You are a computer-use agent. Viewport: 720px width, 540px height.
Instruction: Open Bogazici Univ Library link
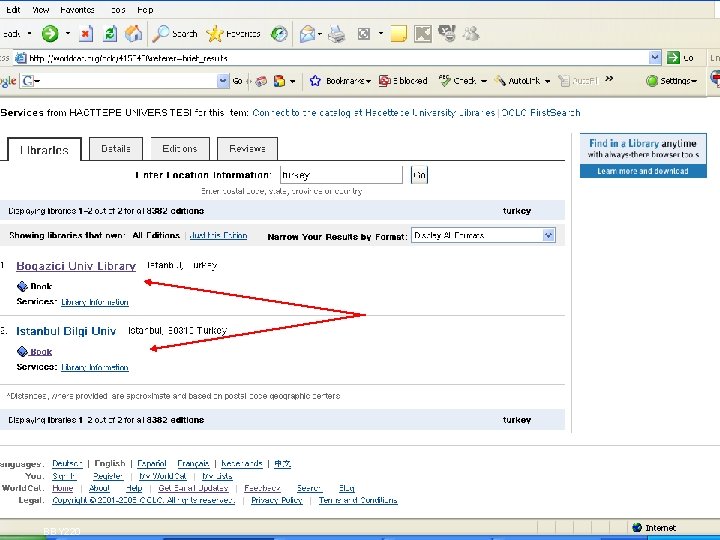(76, 266)
